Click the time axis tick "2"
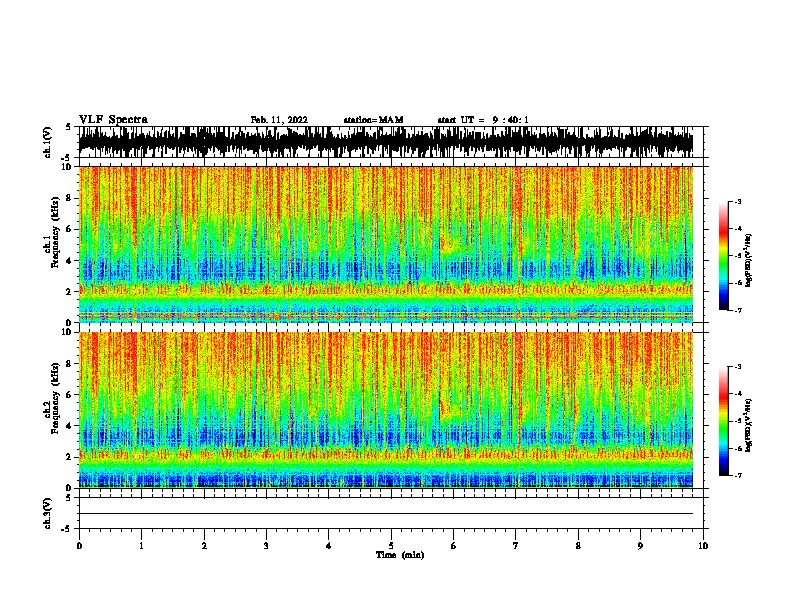This screenshot has width=792, height=612. [204, 545]
